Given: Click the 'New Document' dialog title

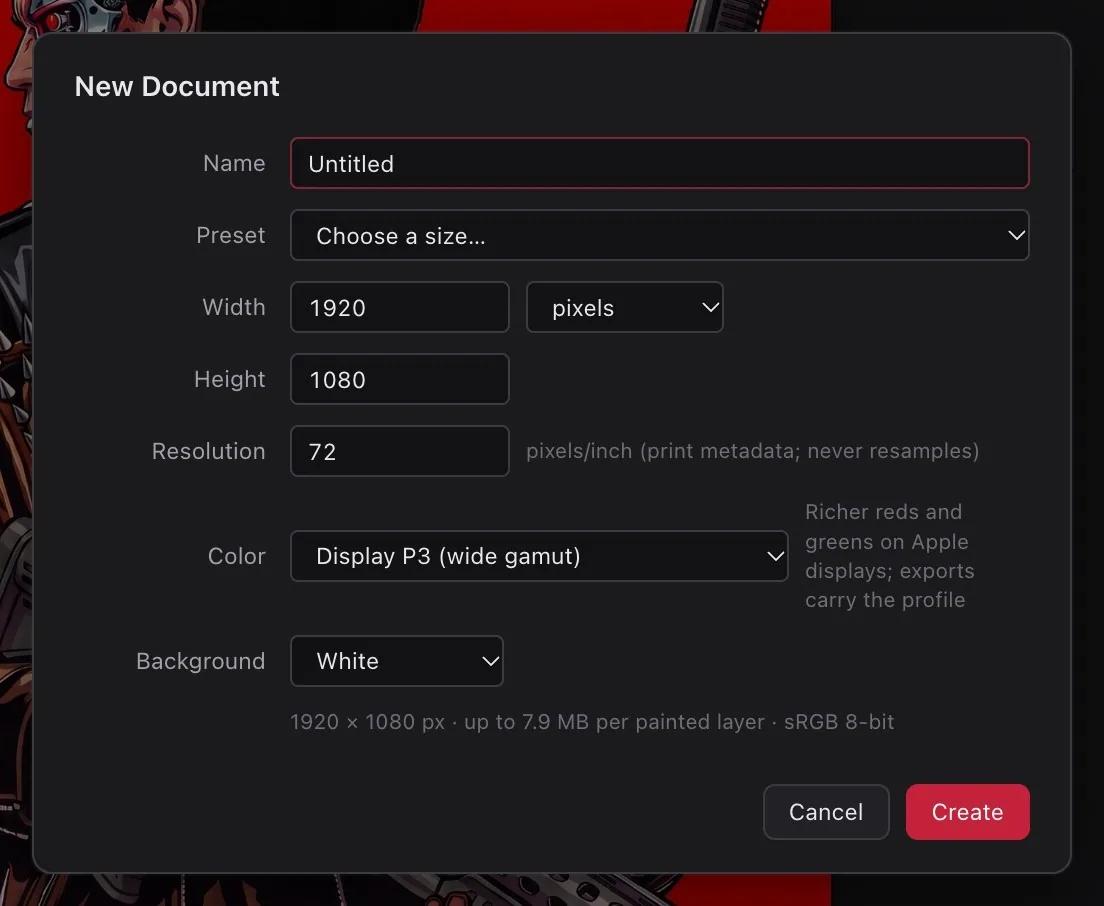Looking at the screenshot, I should click(x=177, y=87).
